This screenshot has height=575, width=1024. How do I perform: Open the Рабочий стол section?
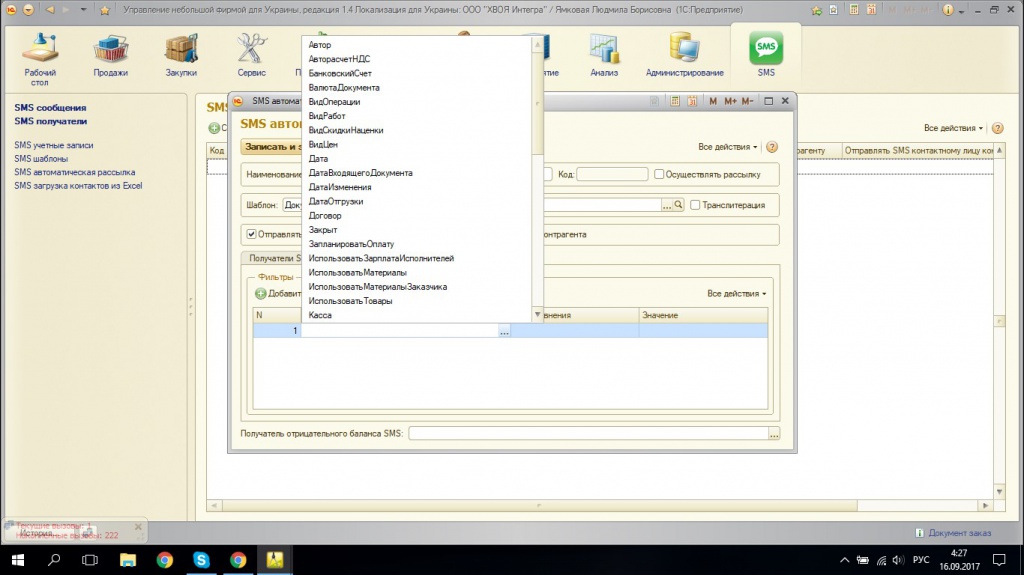pyautogui.click(x=40, y=59)
